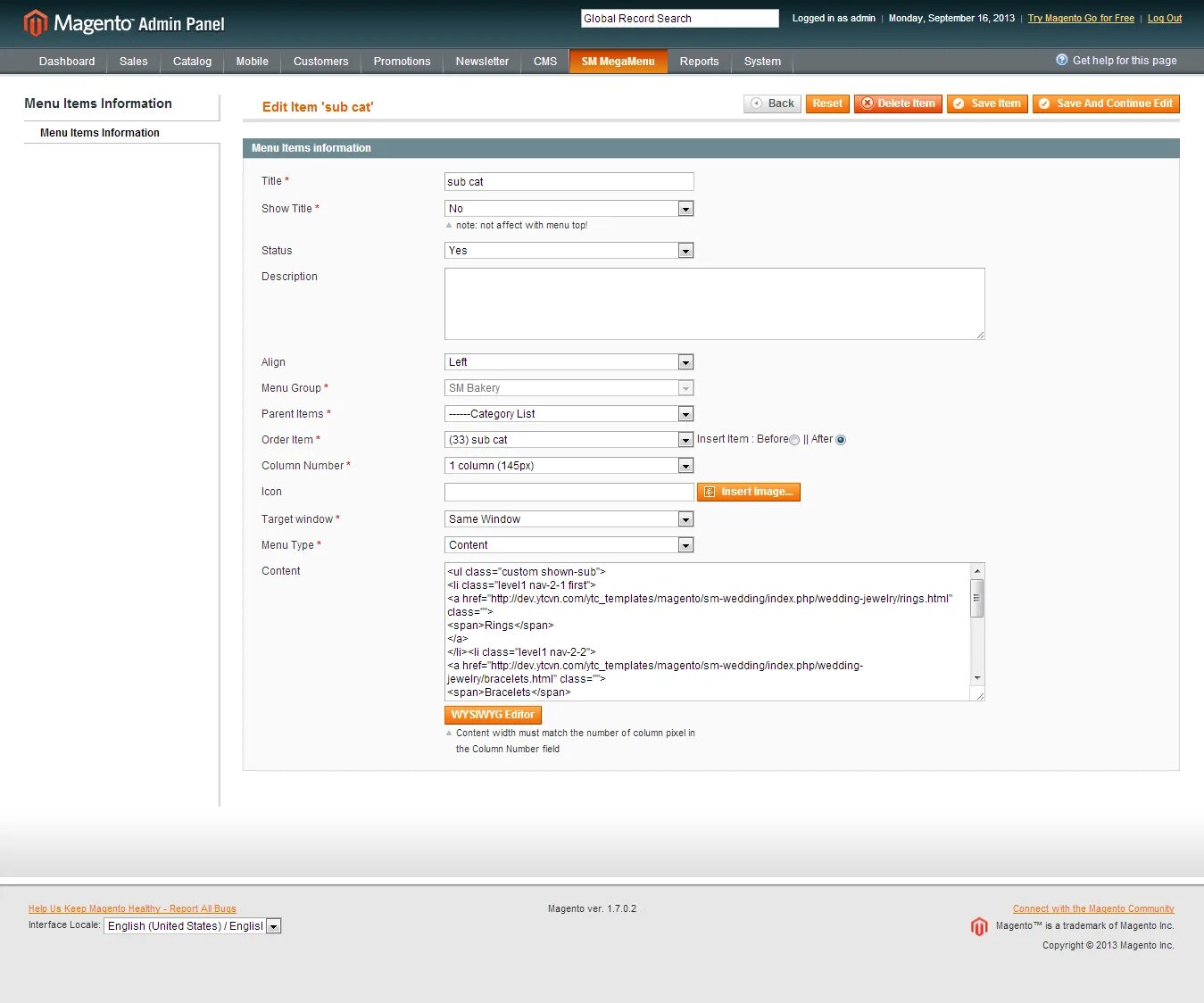Select the Before radio button for Insert Item
Screen dimensions: 1204x1003
[x=793, y=439]
